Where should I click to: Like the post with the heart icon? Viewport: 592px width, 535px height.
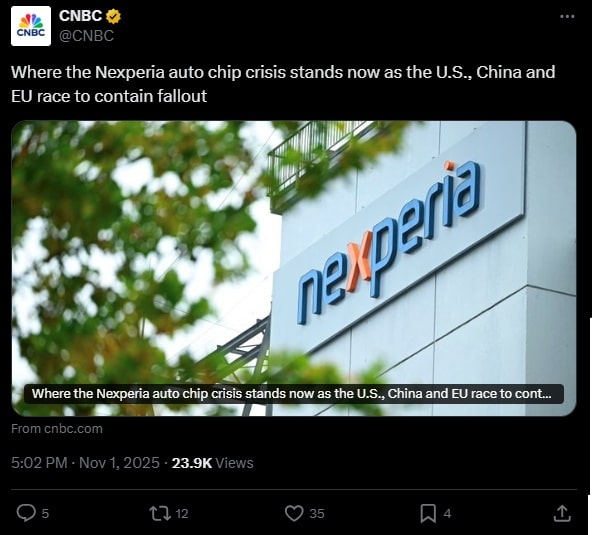(x=294, y=513)
